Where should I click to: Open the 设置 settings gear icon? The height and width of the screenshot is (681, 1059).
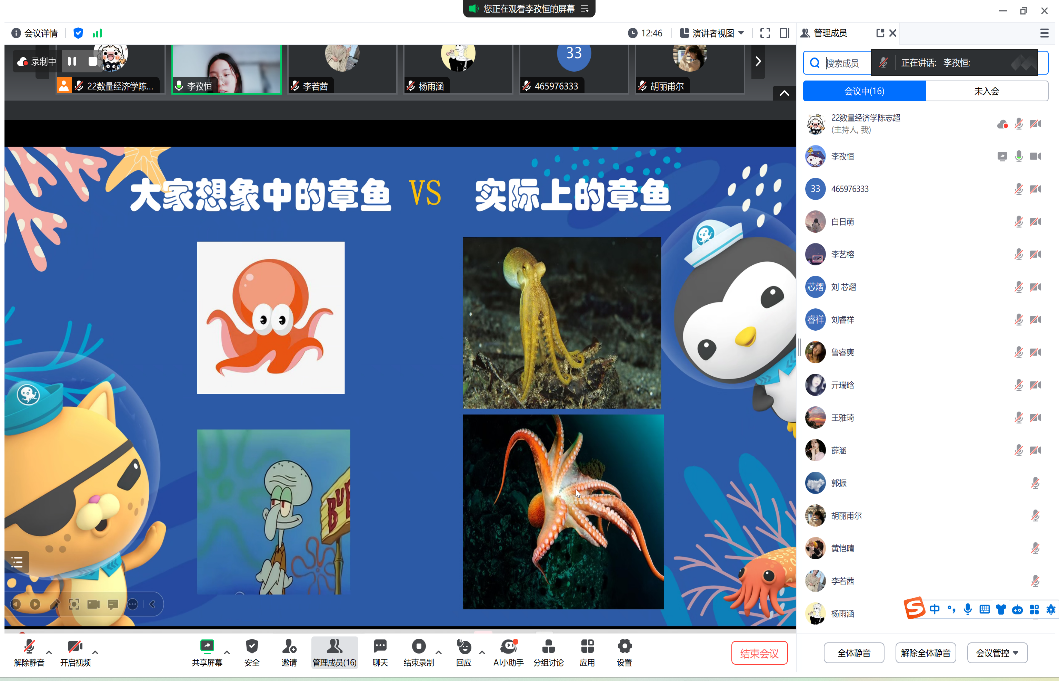coord(624,647)
